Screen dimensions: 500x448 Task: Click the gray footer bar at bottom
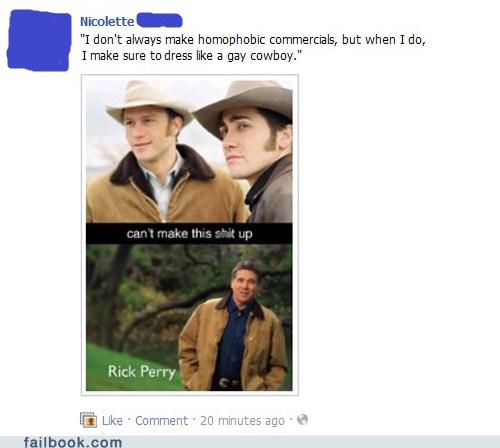pos(250,442)
